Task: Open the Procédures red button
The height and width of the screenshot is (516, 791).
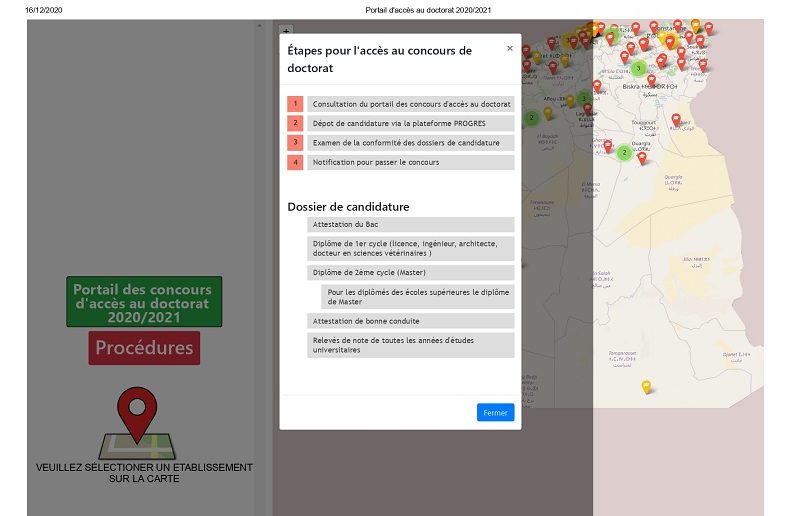Action: (144, 348)
